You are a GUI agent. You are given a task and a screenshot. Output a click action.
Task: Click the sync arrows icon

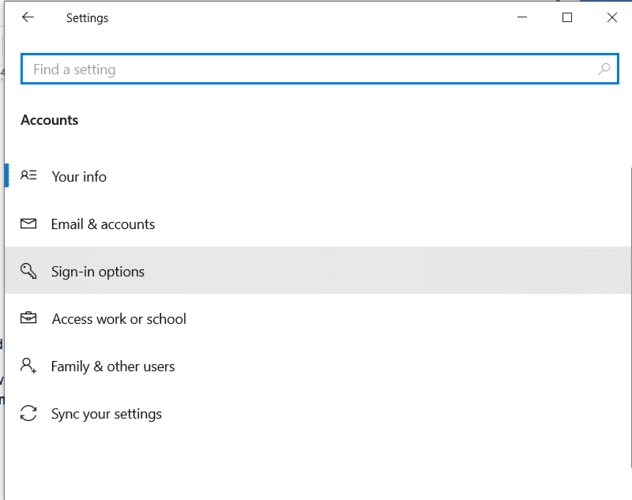[x=29, y=413]
